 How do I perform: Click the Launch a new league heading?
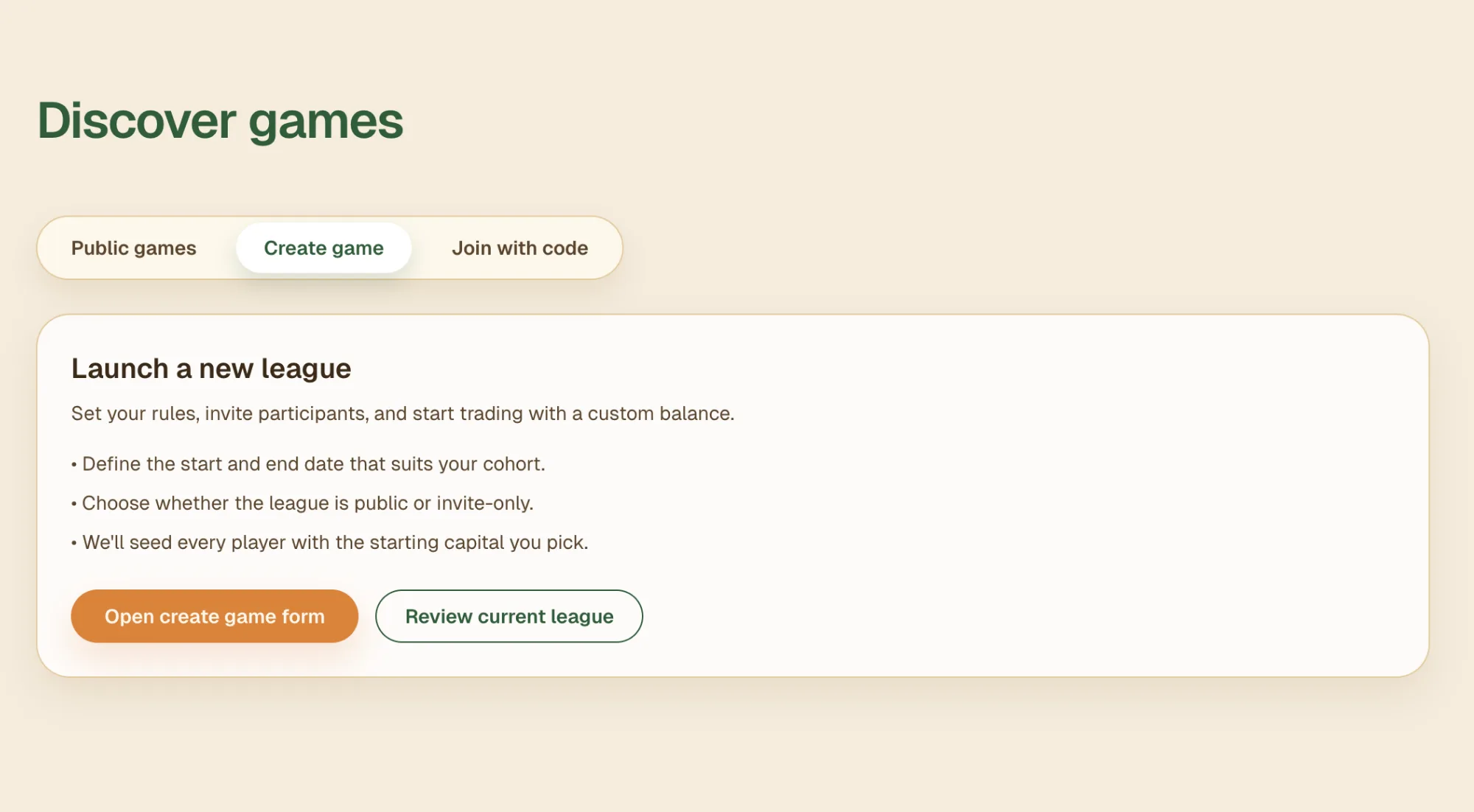click(211, 368)
